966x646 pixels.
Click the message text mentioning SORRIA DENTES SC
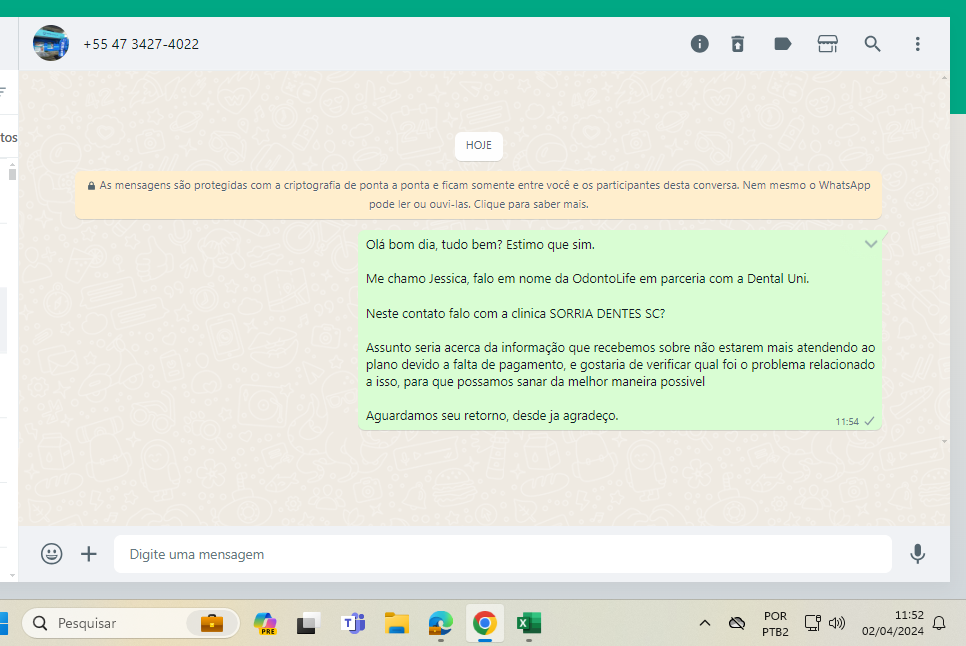(x=516, y=313)
